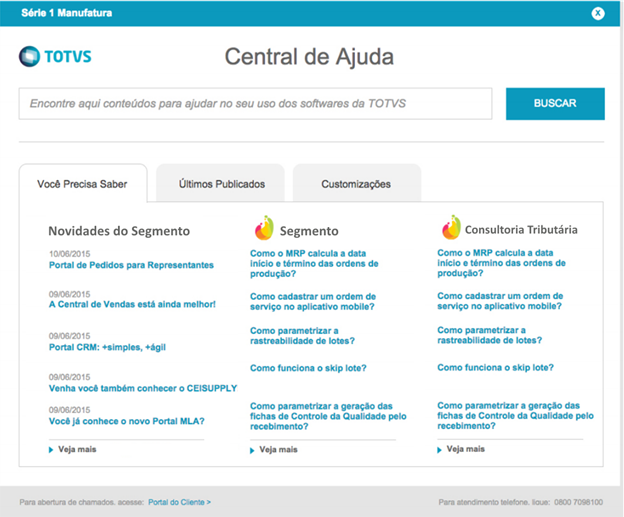Click the Central de Ajuda title
The image size is (624, 517).
[309, 57]
